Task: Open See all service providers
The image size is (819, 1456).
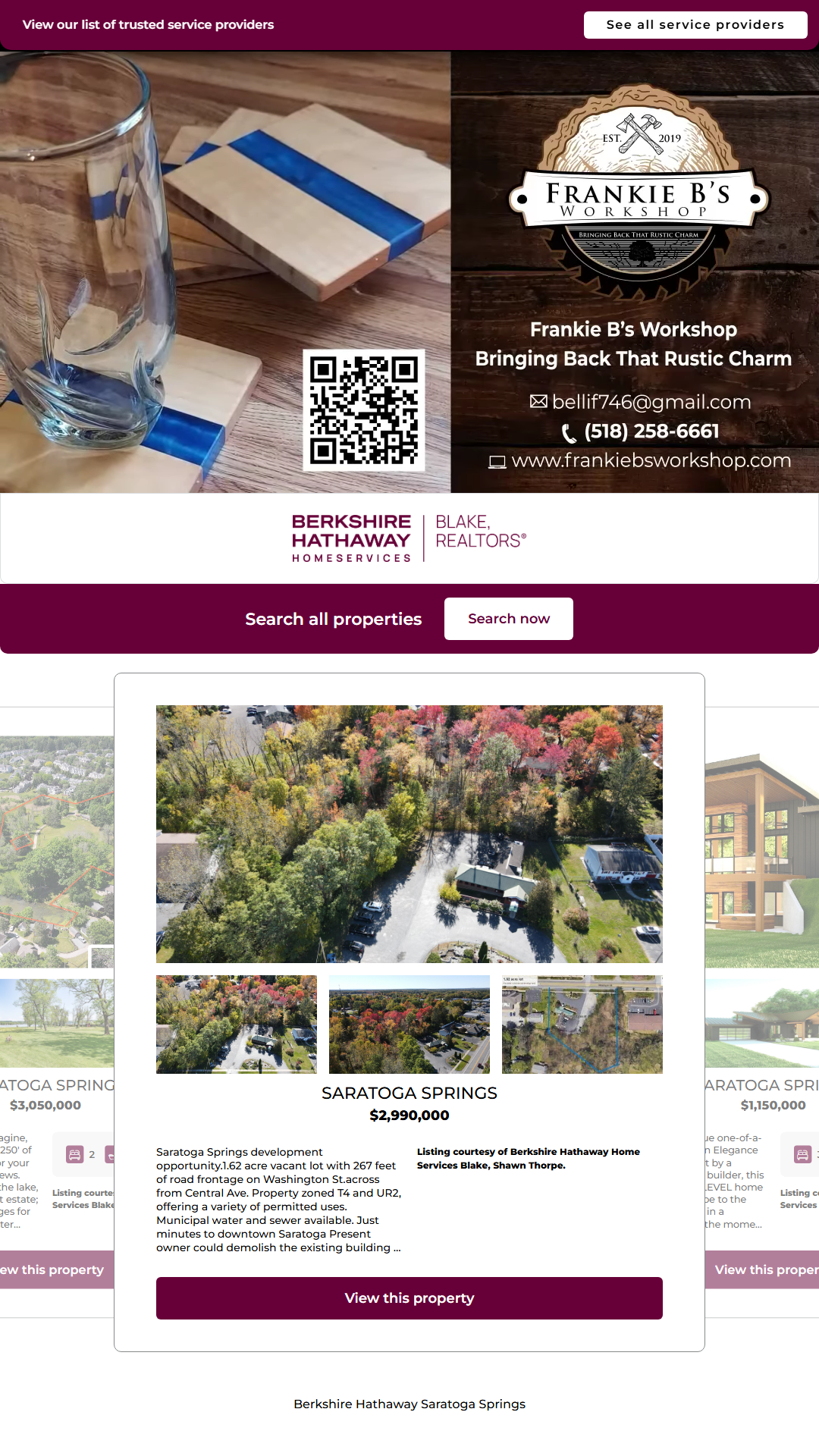Action: click(695, 24)
